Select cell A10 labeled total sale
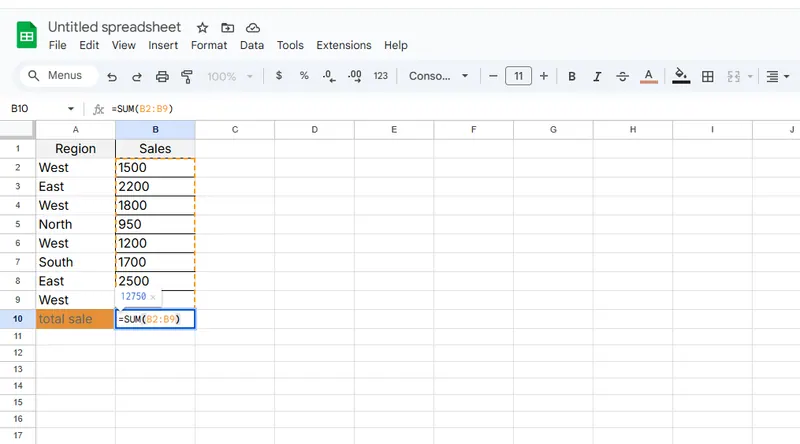This screenshot has width=800, height=444. pos(76,319)
